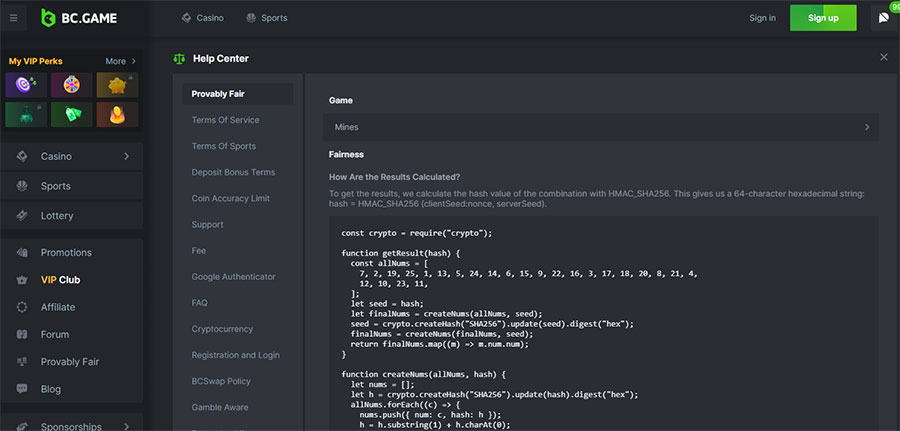Open the hamburger menu icon
This screenshot has height=431, width=900.
14,18
